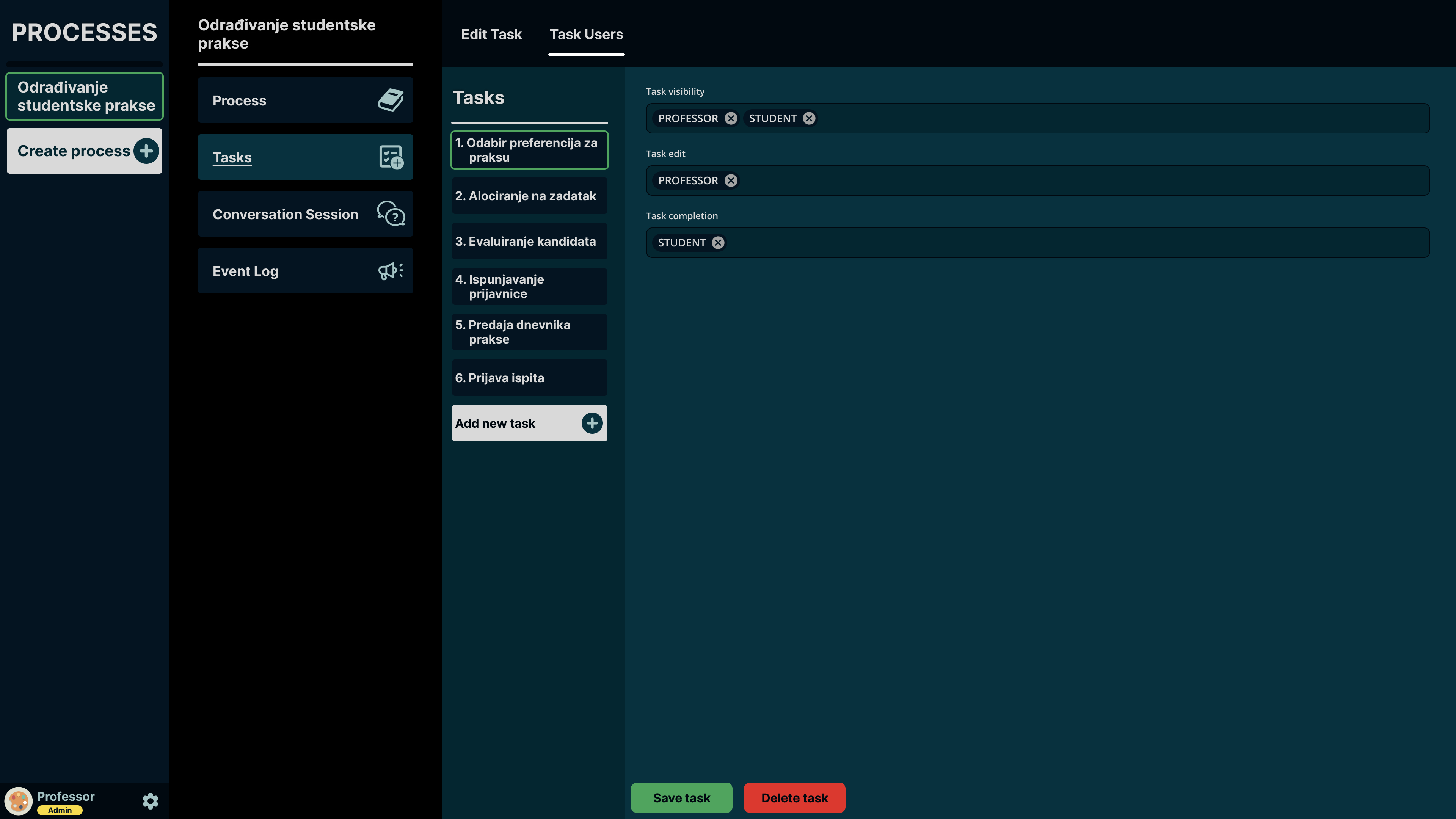Click the plus icon on Add new task
This screenshot has width=1456, height=819.
[x=592, y=424]
